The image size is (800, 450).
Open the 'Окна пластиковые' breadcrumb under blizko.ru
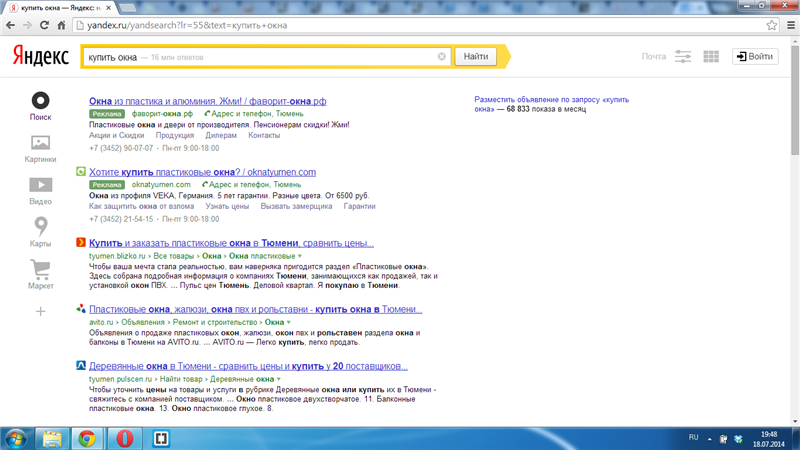pos(262,256)
